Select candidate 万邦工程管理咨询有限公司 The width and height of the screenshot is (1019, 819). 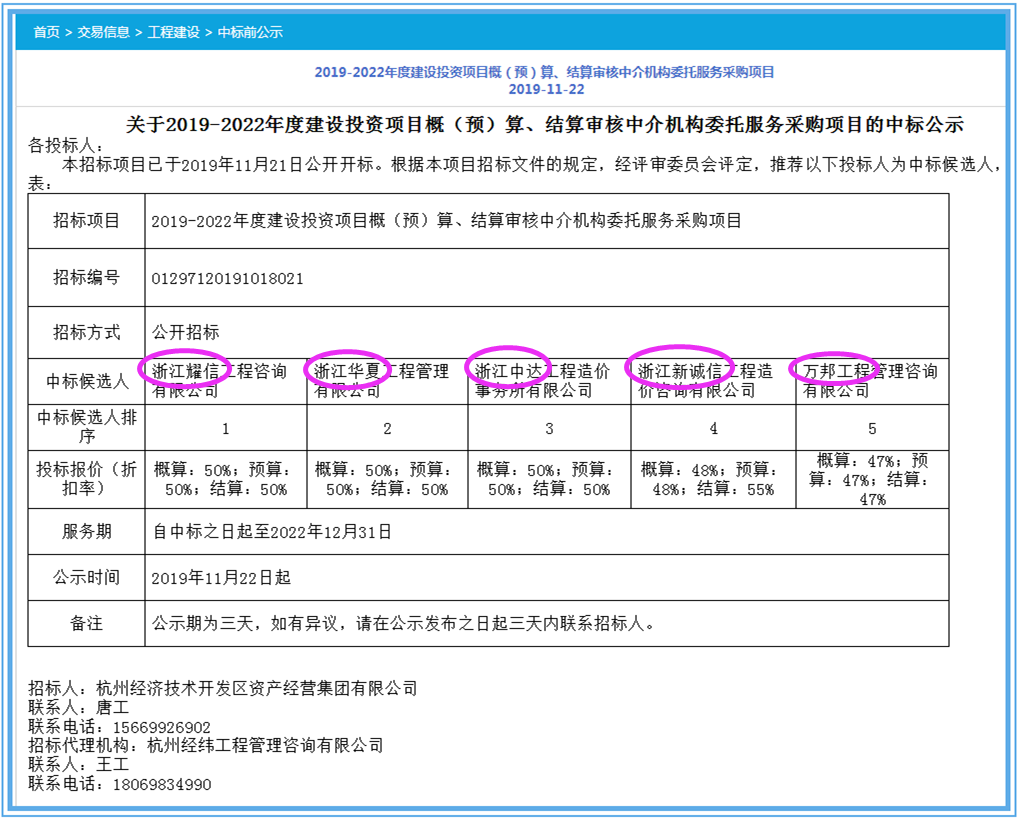[x=872, y=382]
